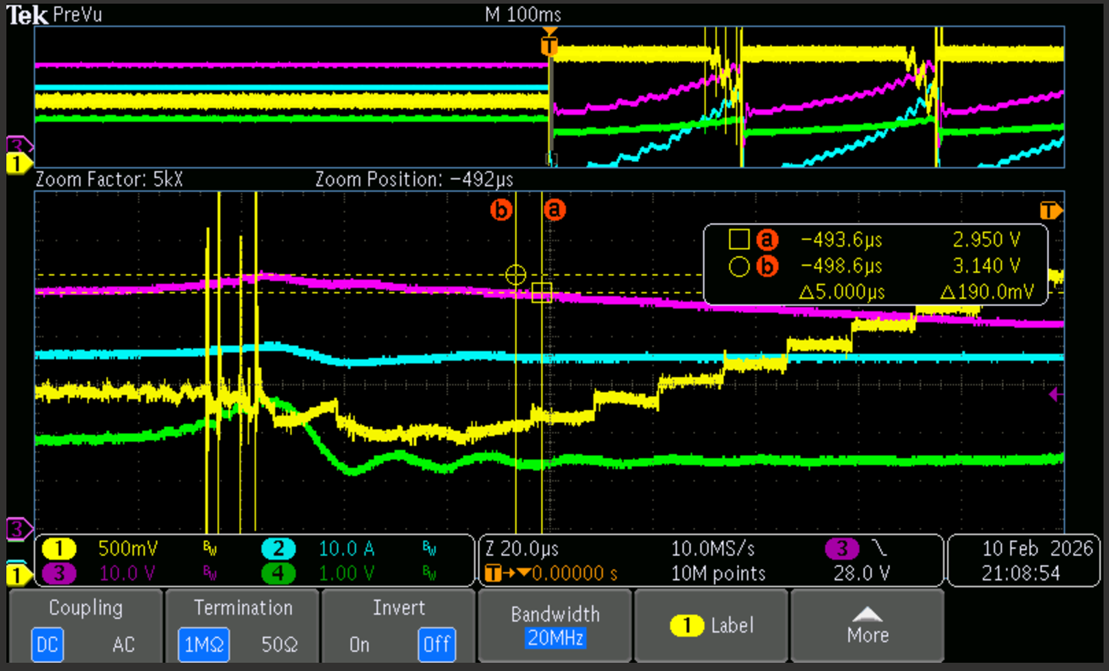Click the M 100ms timebase readout
Image resolution: width=1109 pixels, height=671 pixels.
[x=523, y=14]
